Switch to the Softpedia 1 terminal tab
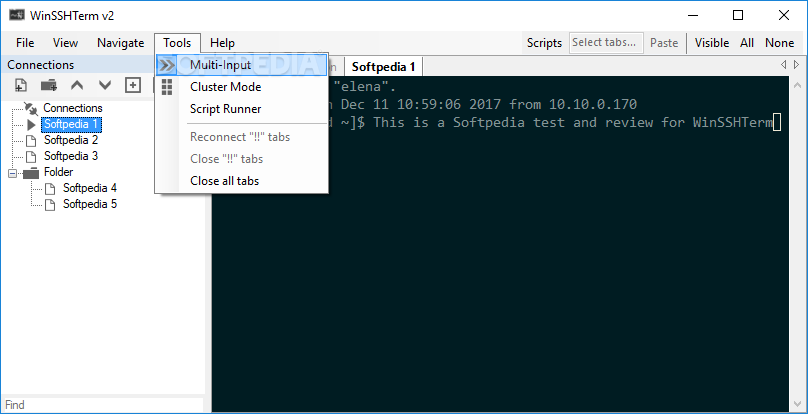 coord(383,67)
